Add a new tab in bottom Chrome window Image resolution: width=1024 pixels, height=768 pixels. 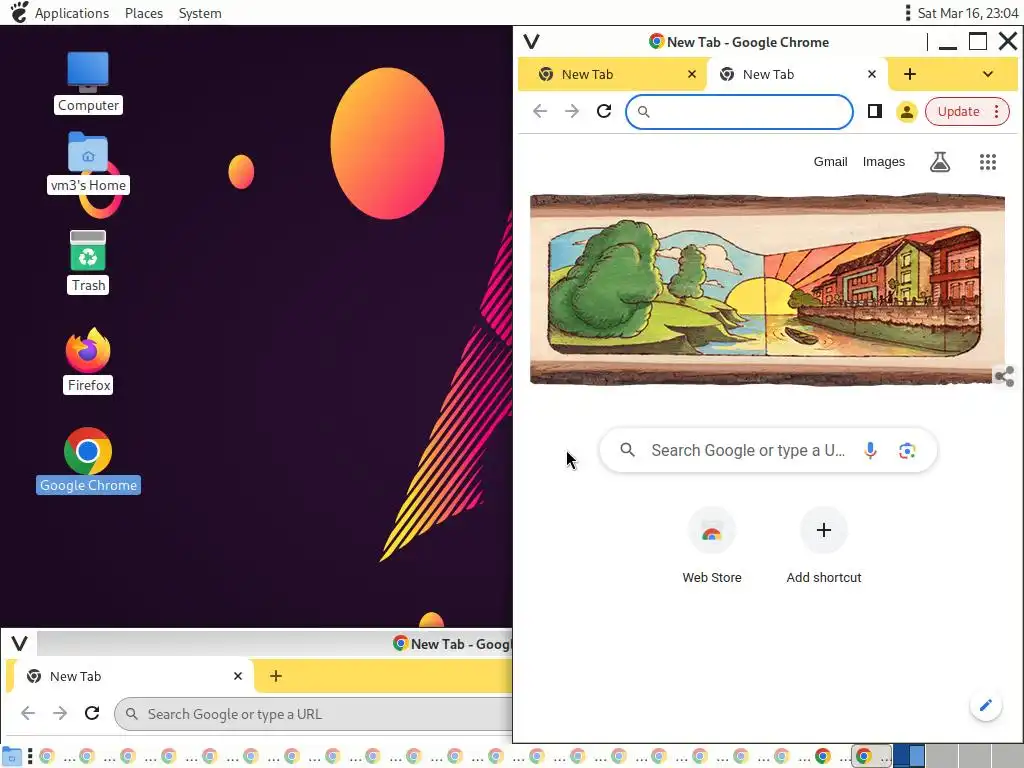276,676
